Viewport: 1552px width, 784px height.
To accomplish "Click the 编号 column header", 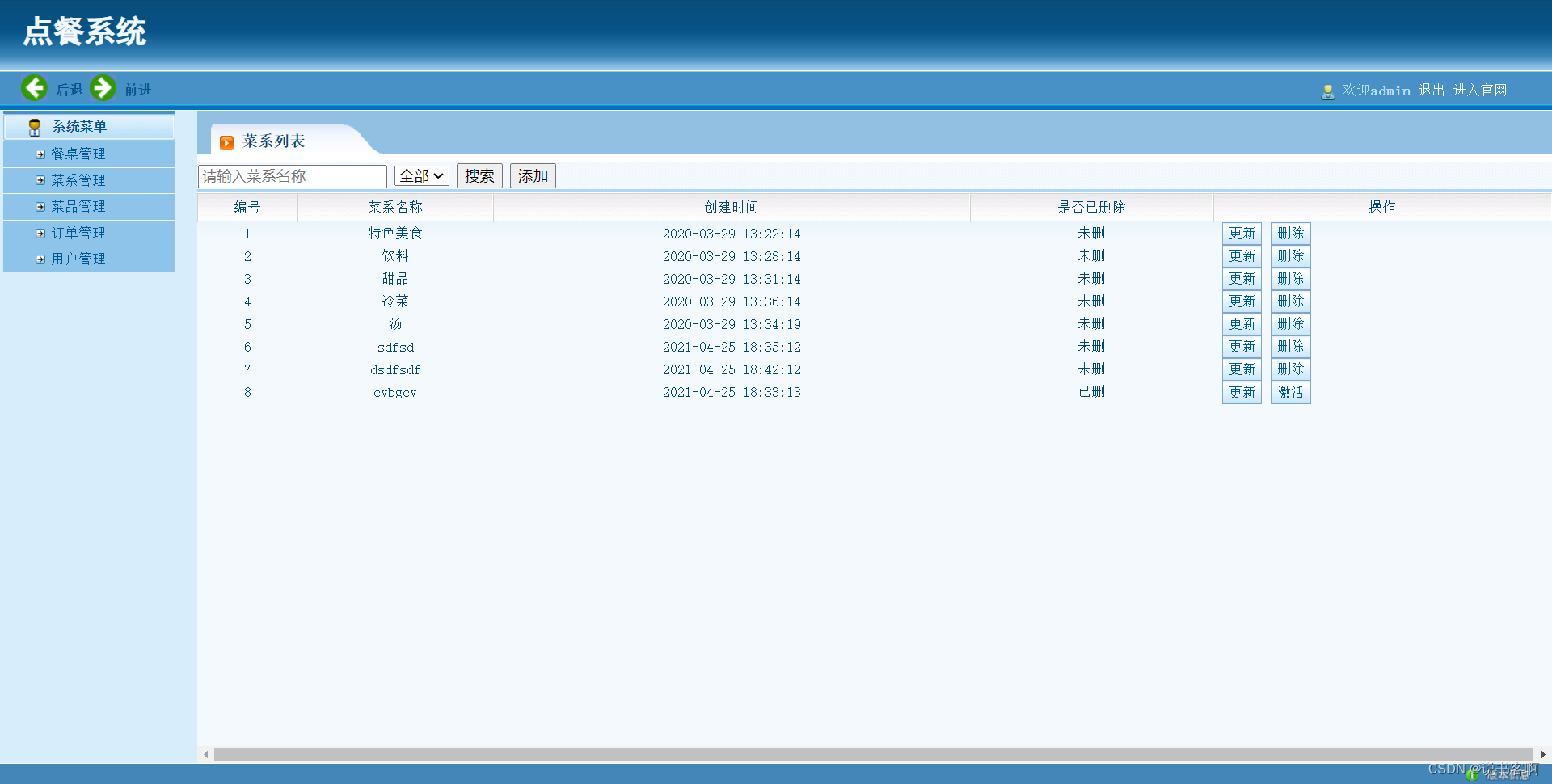I will click(247, 208).
